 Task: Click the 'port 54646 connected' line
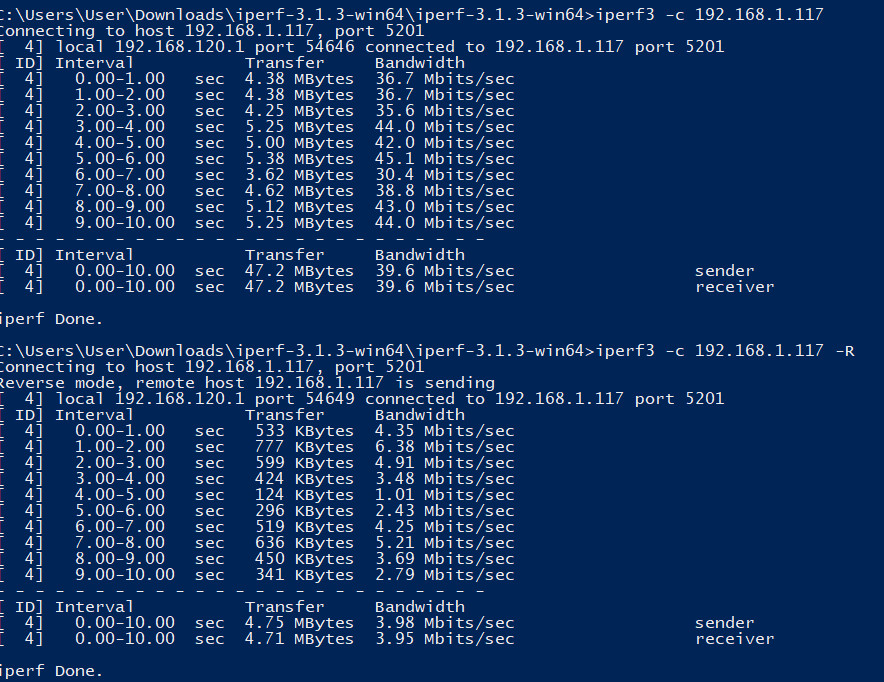point(362,47)
